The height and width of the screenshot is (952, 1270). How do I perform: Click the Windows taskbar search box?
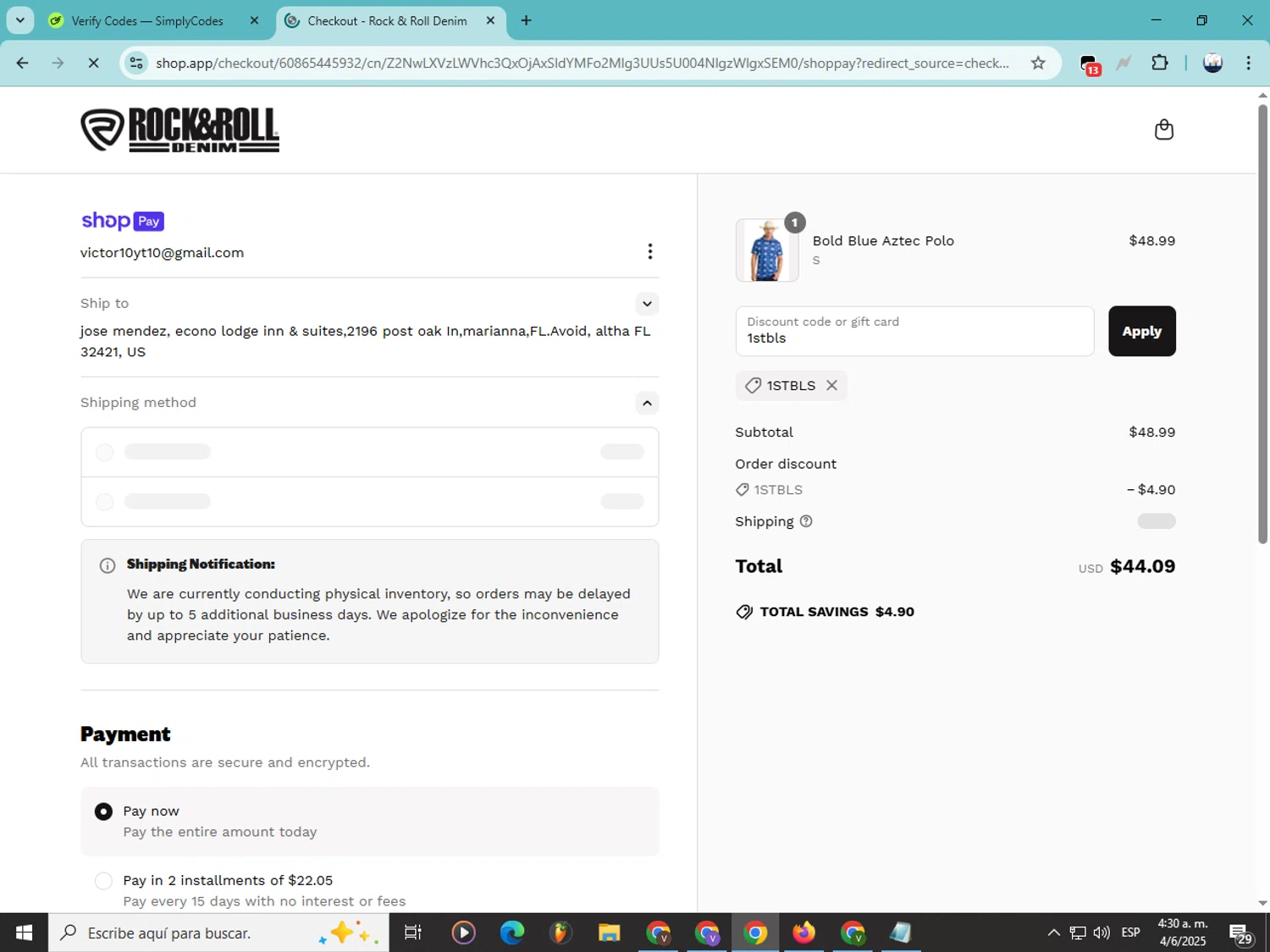click(218, 933)
